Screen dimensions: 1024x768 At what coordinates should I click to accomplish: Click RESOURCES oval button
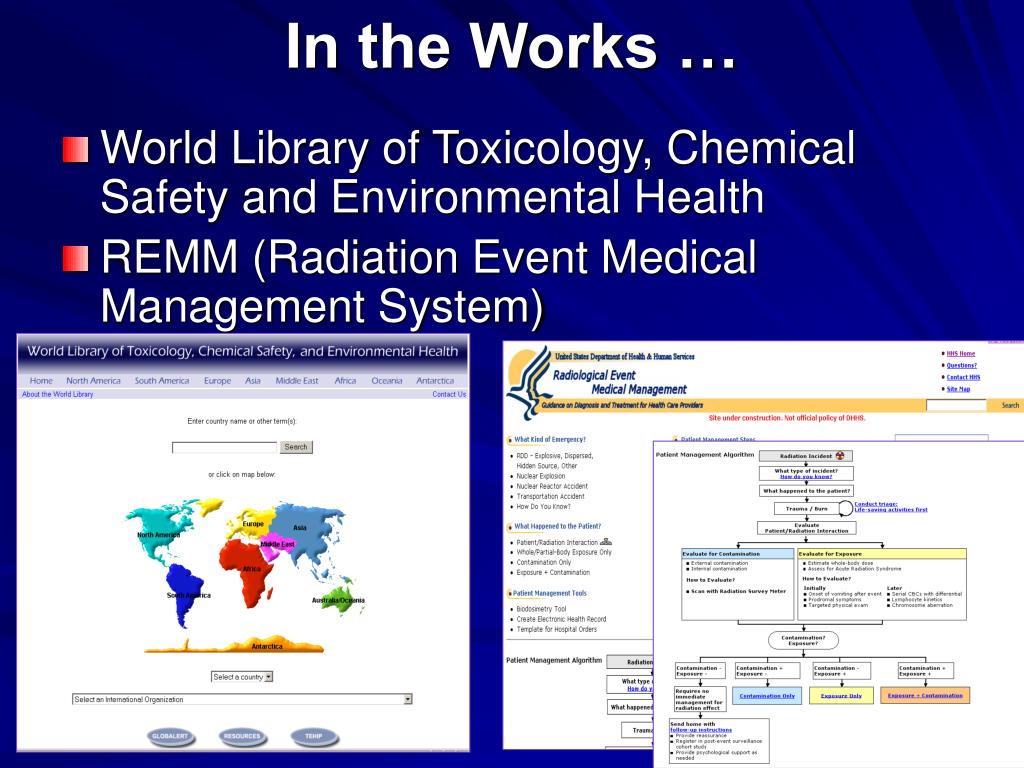click(242, 736)
